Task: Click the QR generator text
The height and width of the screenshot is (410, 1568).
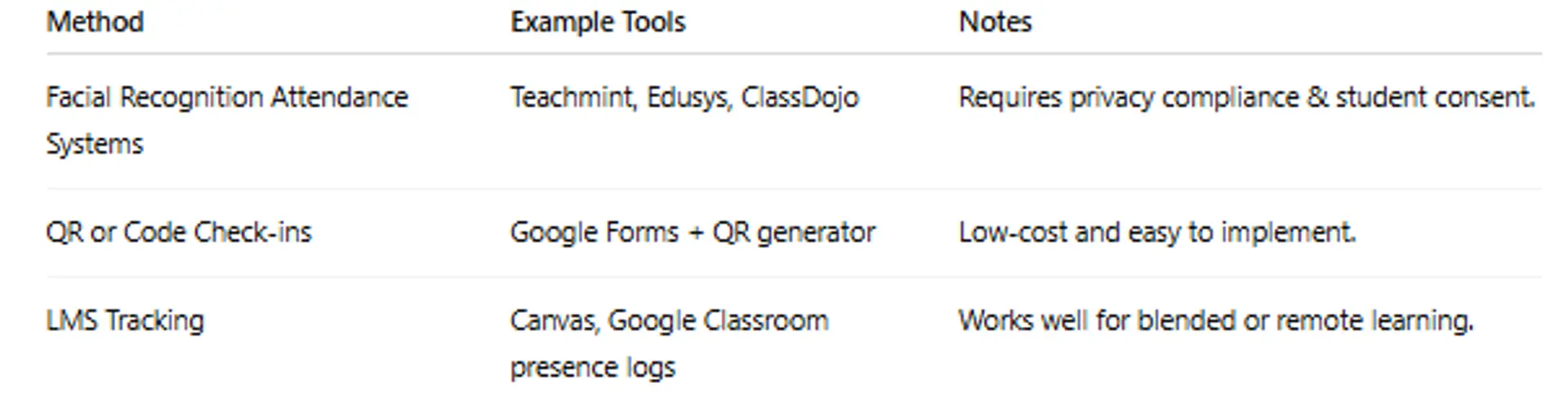Action: click(793, 233)
